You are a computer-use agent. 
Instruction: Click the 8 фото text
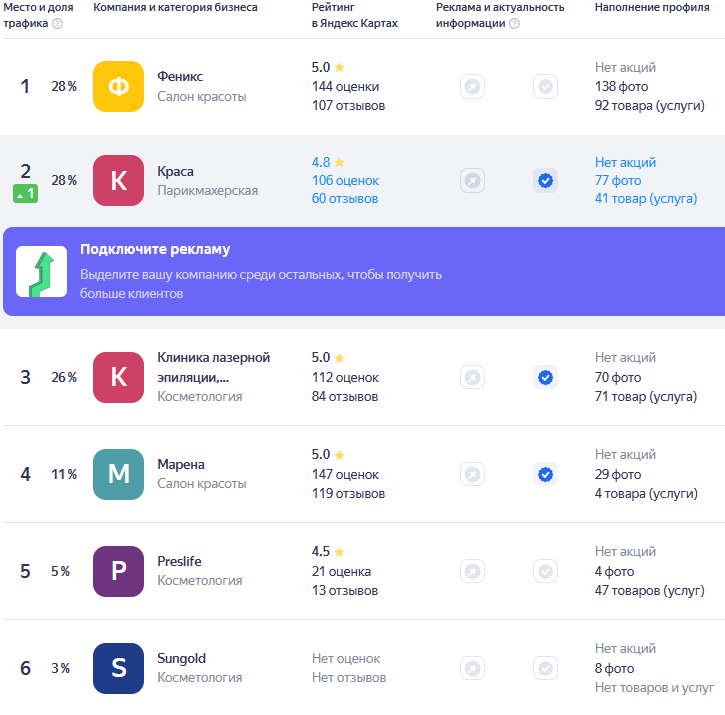614,668
